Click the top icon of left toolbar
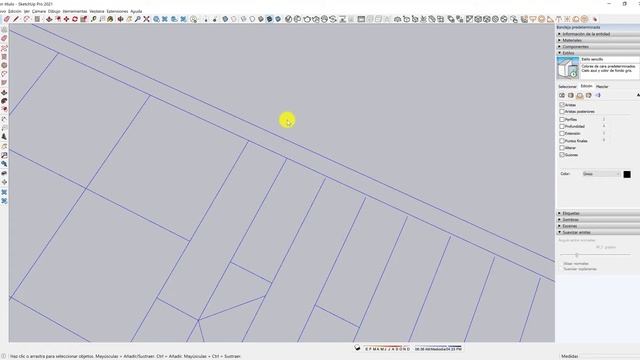This screenshot has height=360, width=640. [4, 30]
